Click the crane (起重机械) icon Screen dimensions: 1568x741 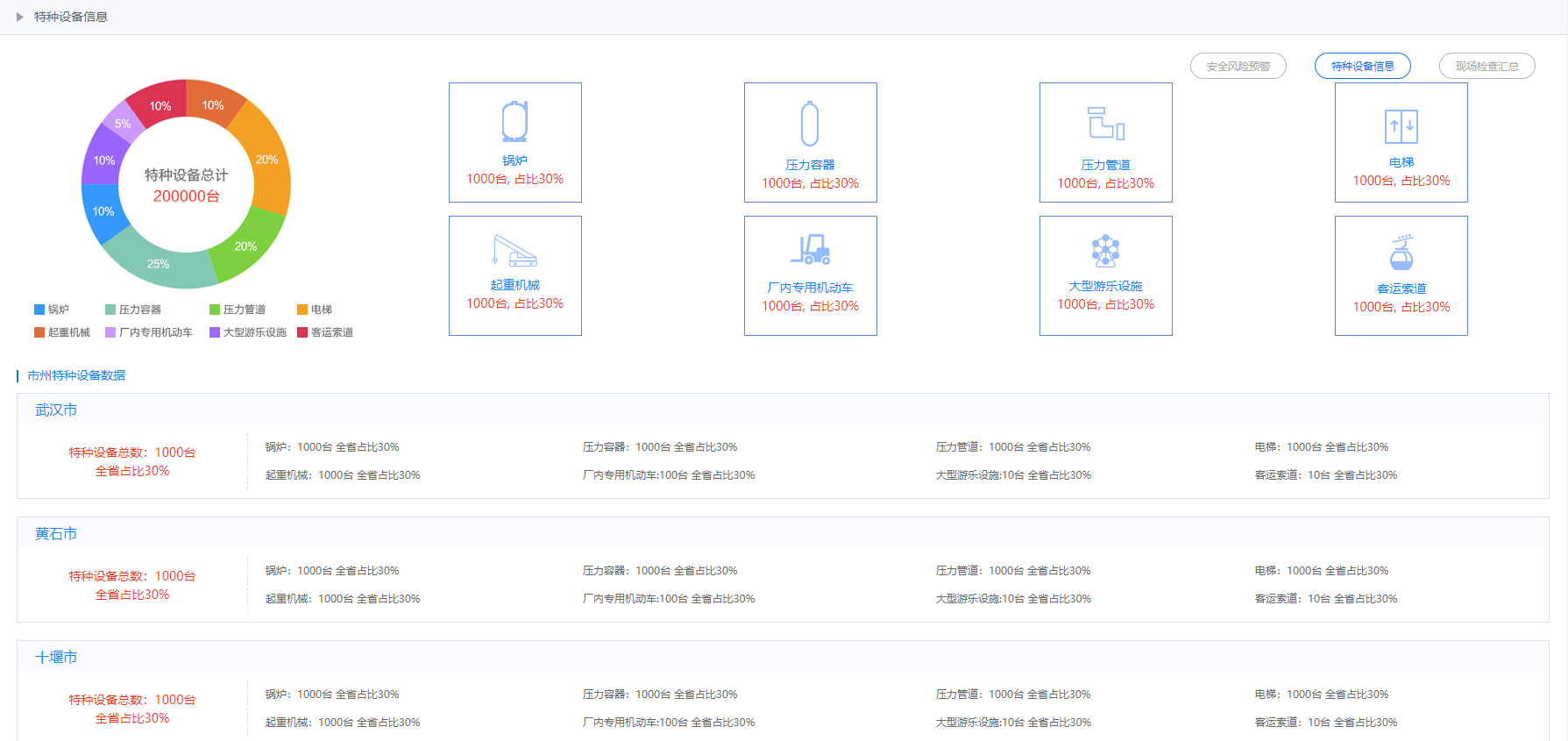(514, 251)
